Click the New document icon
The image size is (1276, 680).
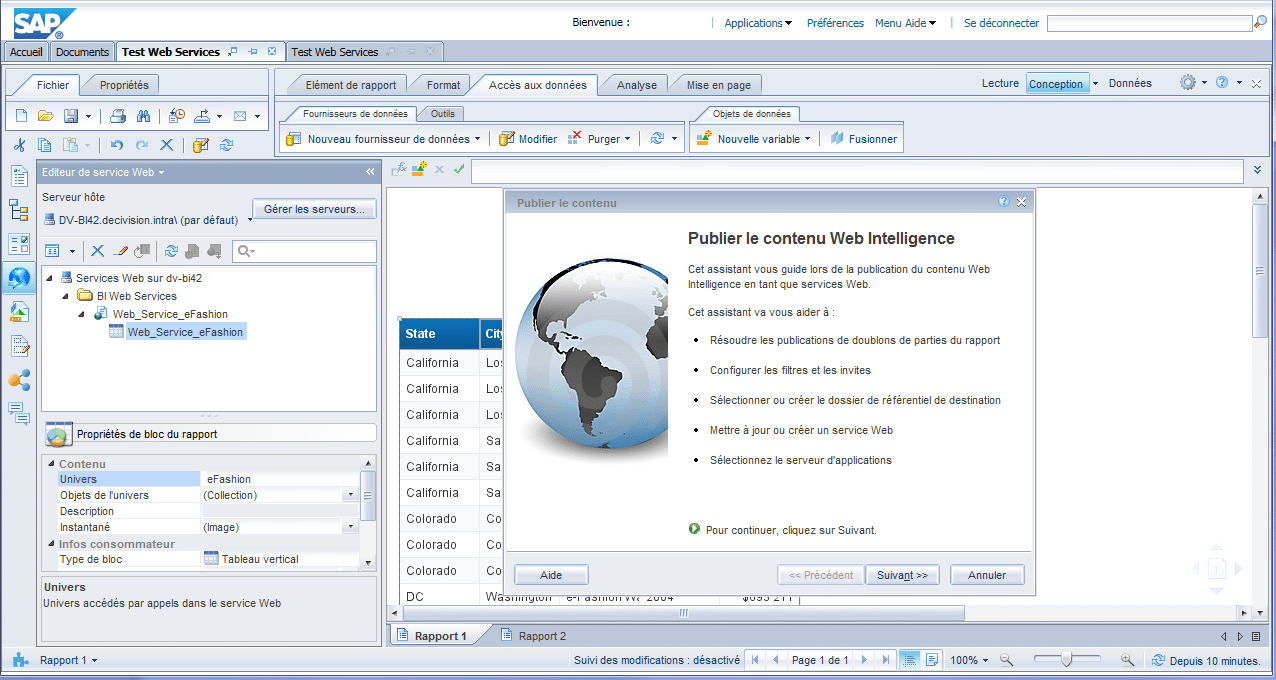click(x=21, y=116)
